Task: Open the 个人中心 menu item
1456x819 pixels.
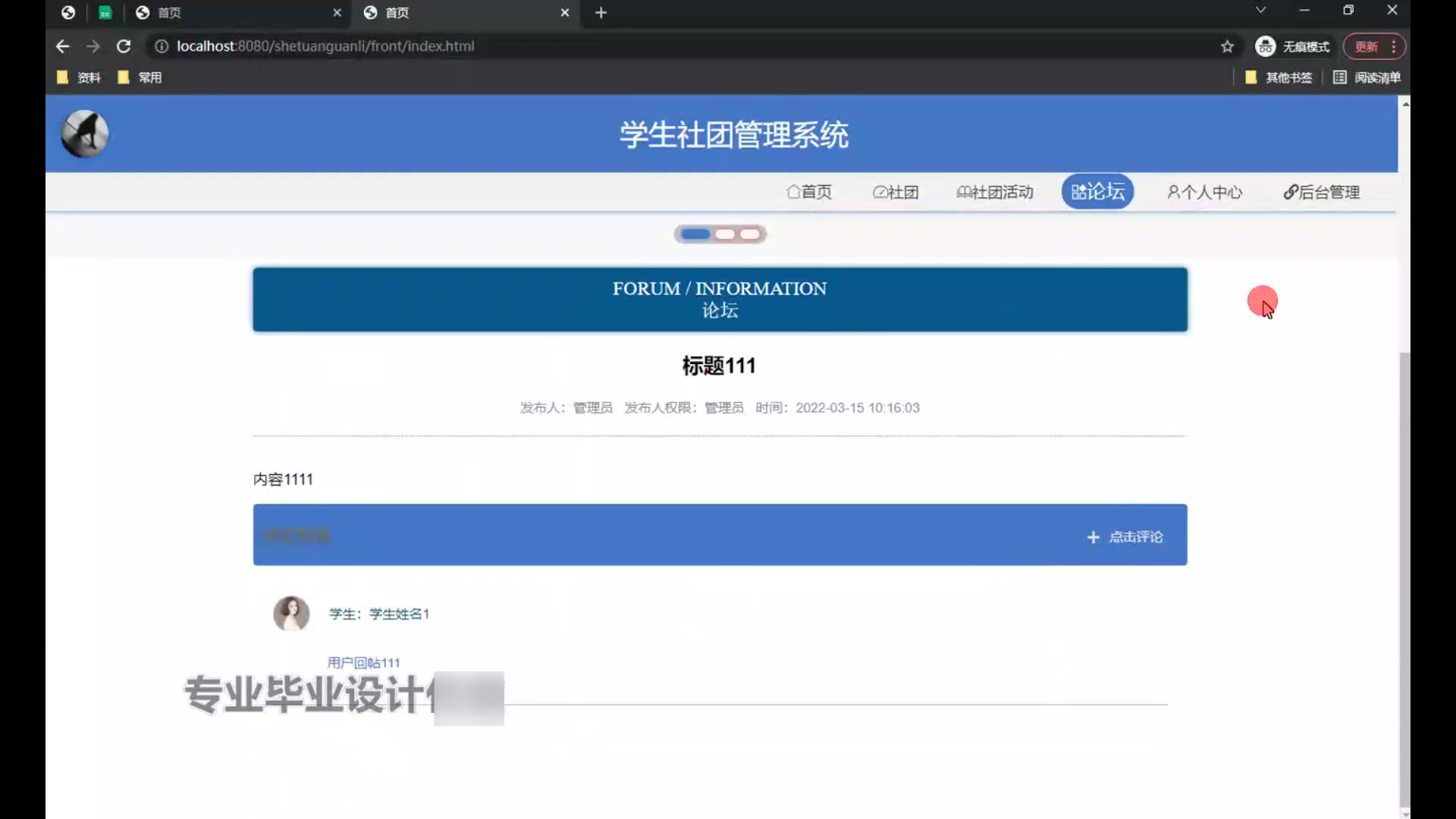Action: [x=1204, y=192]
